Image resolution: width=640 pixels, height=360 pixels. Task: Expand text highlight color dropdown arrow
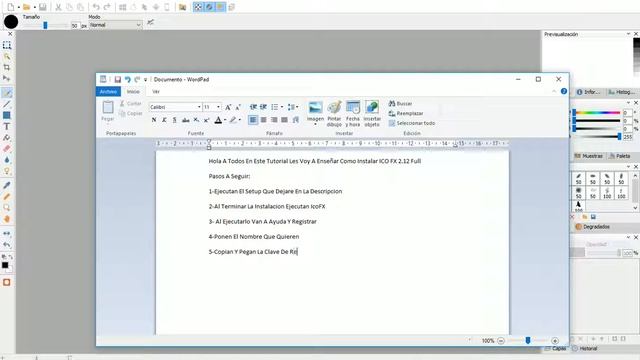coord(240,120)
